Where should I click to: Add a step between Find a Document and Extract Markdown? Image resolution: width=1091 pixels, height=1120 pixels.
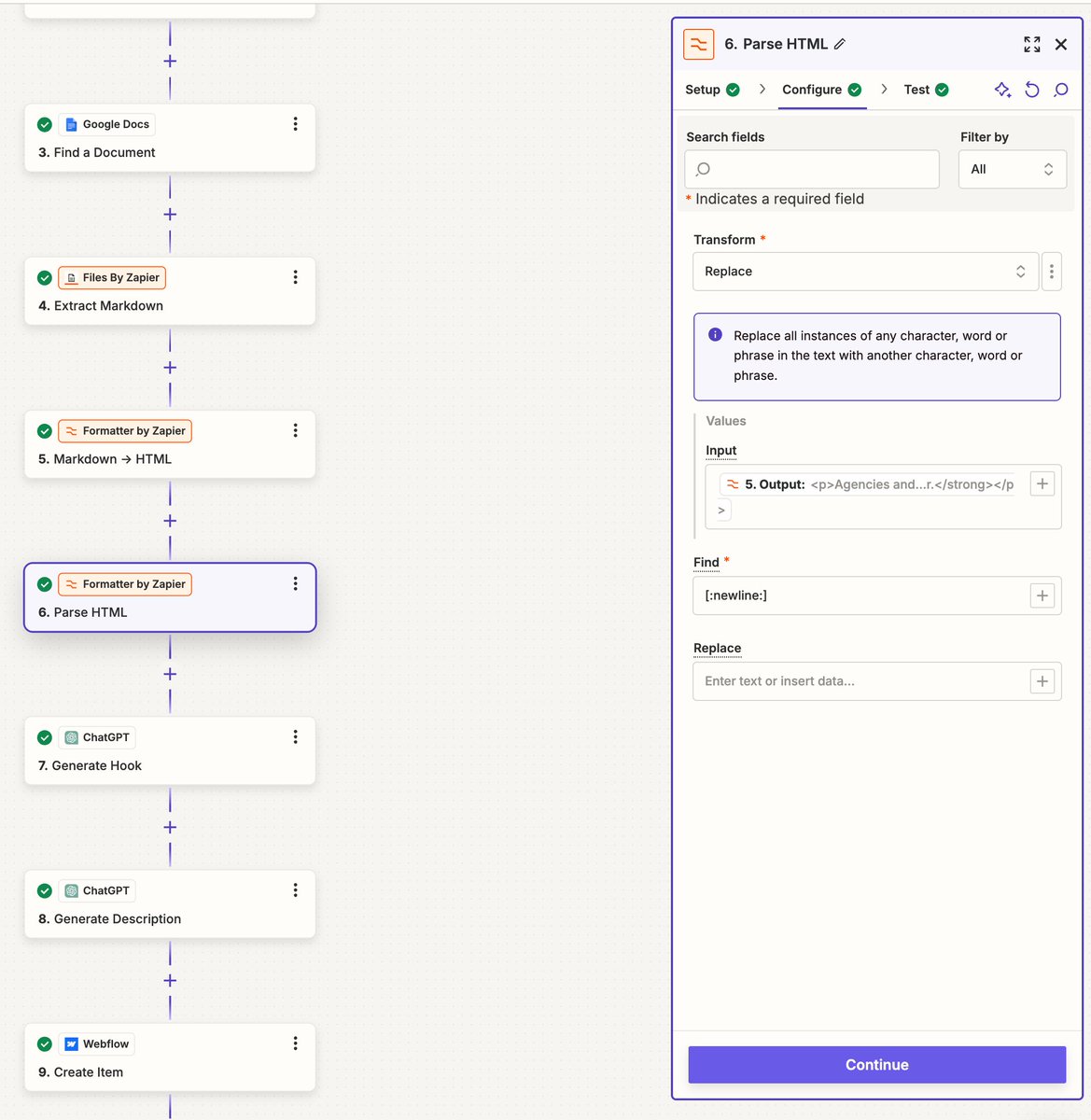170,215
